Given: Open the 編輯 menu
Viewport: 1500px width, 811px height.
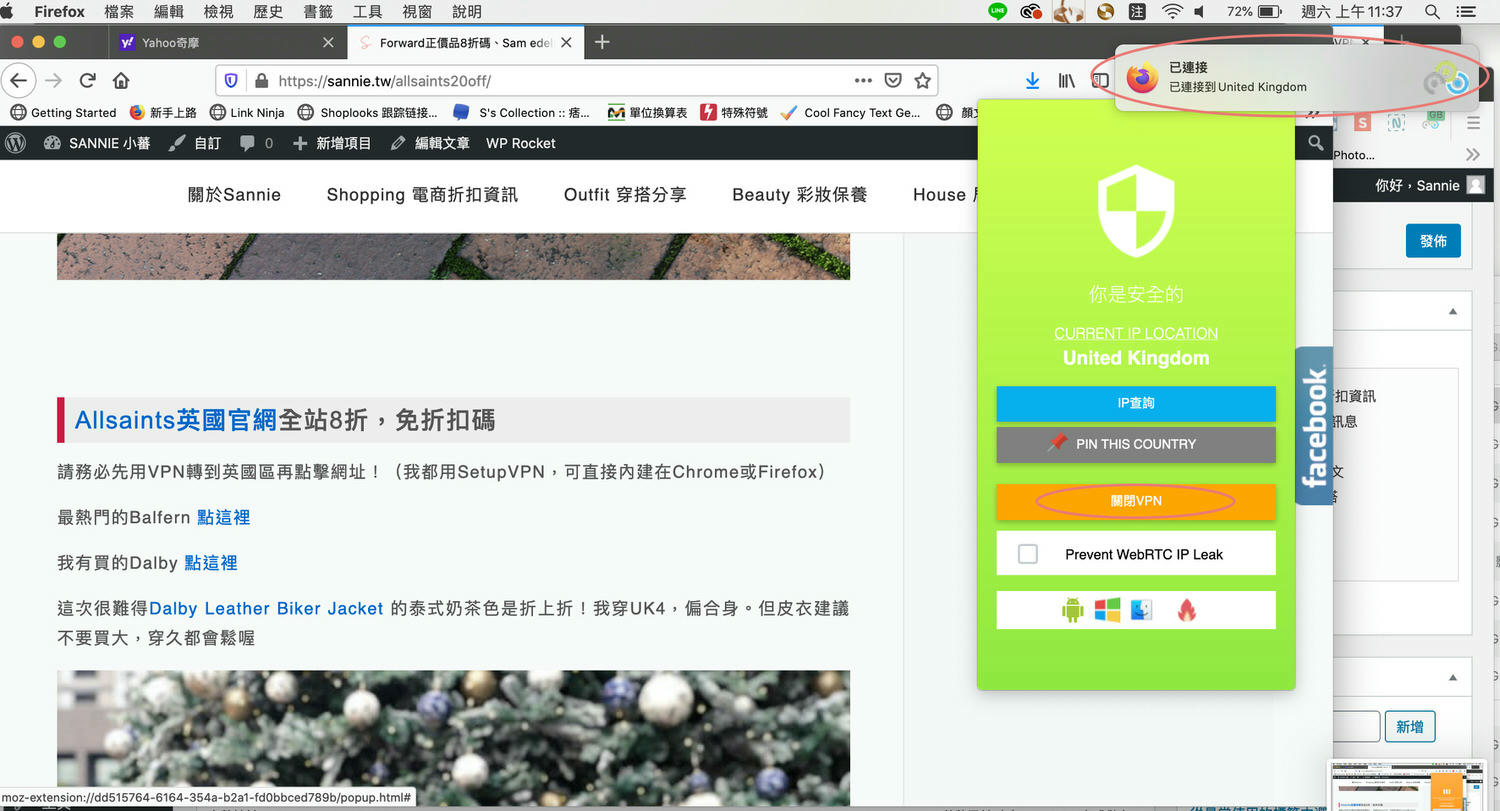Looking at the screenshot, I should click(x=169, y=12).
